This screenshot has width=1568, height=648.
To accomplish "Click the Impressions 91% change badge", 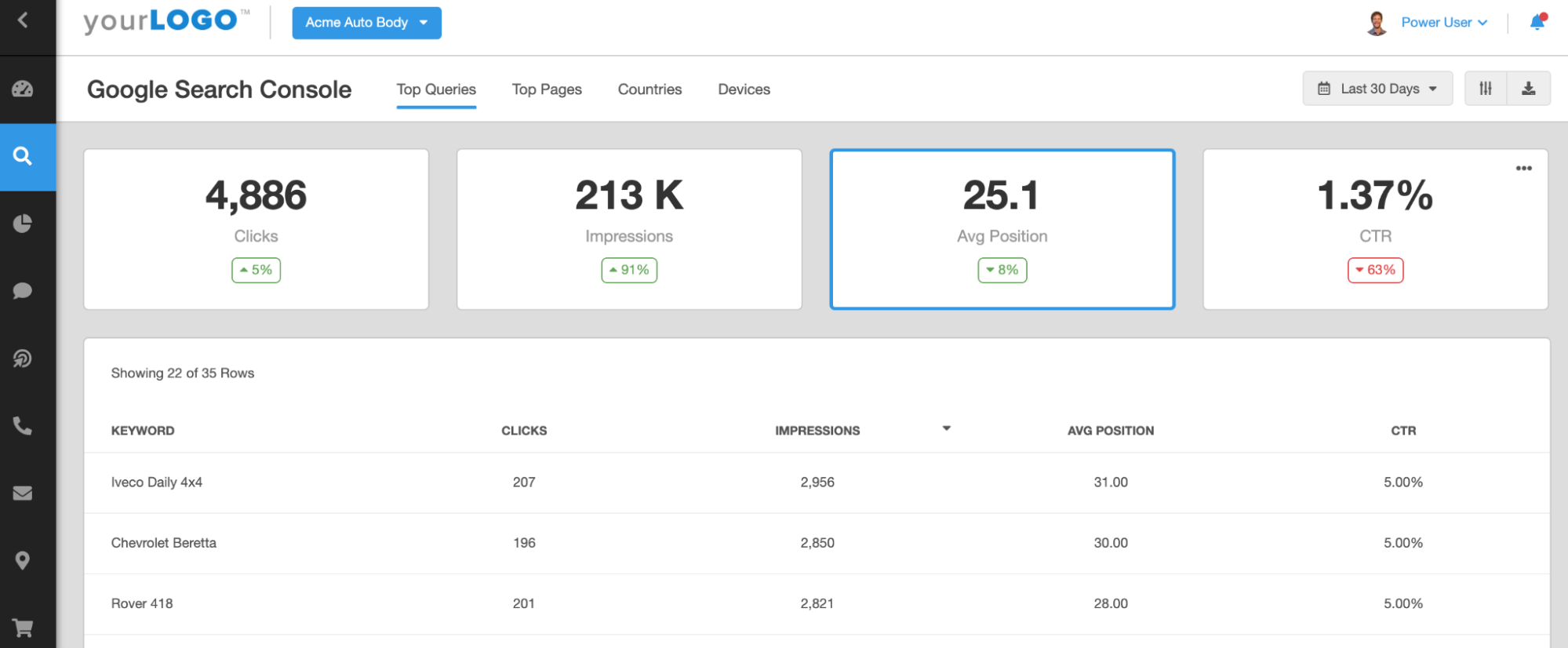I will coord(629,270).
